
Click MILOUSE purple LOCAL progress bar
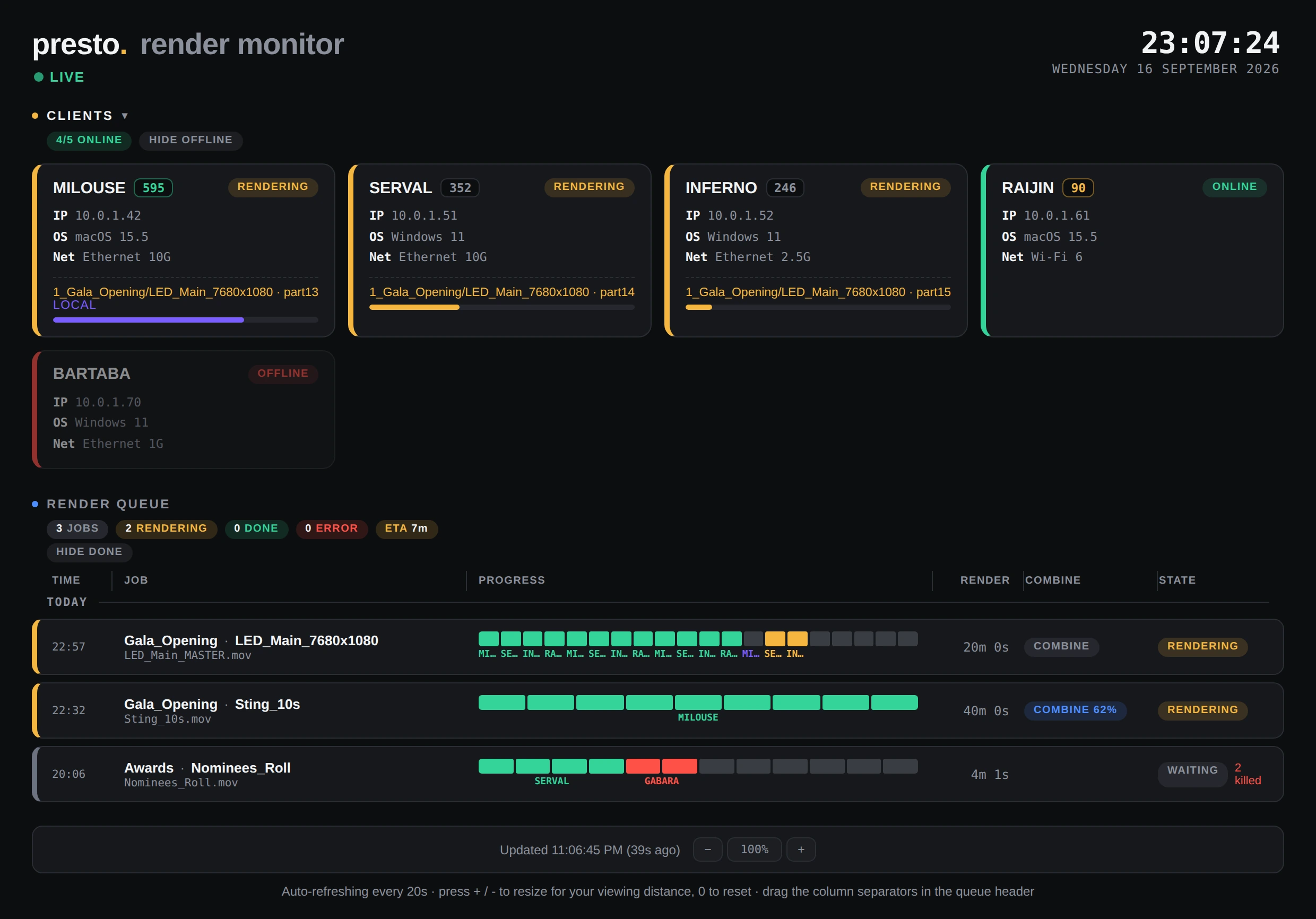point(185,320)
